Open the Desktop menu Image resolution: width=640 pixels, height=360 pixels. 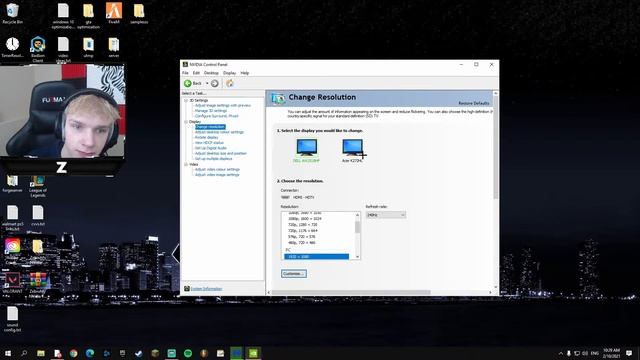(x=211, y=73)
